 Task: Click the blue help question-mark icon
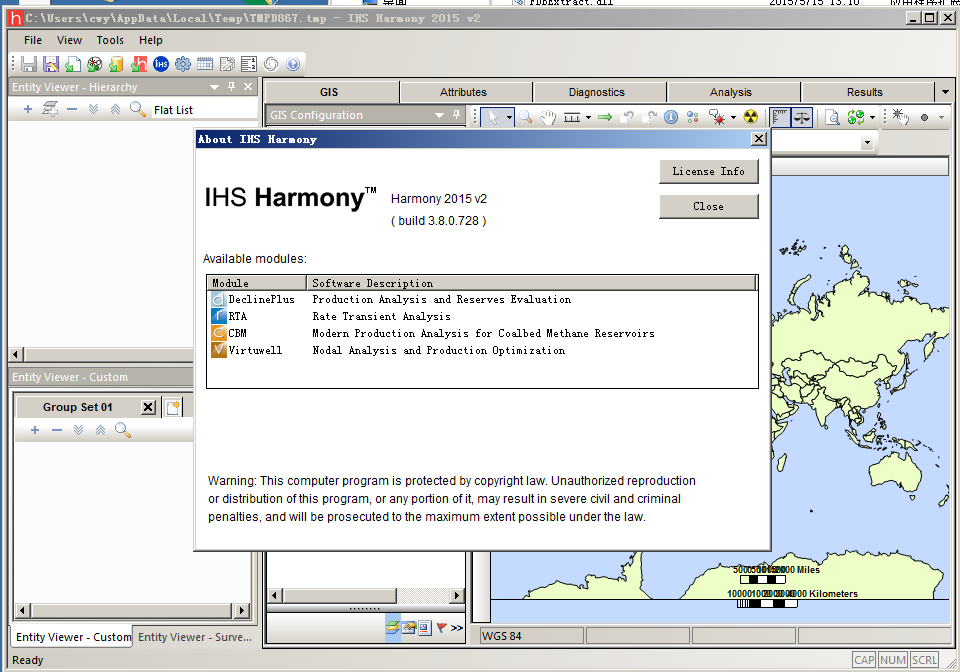point(293,64)
